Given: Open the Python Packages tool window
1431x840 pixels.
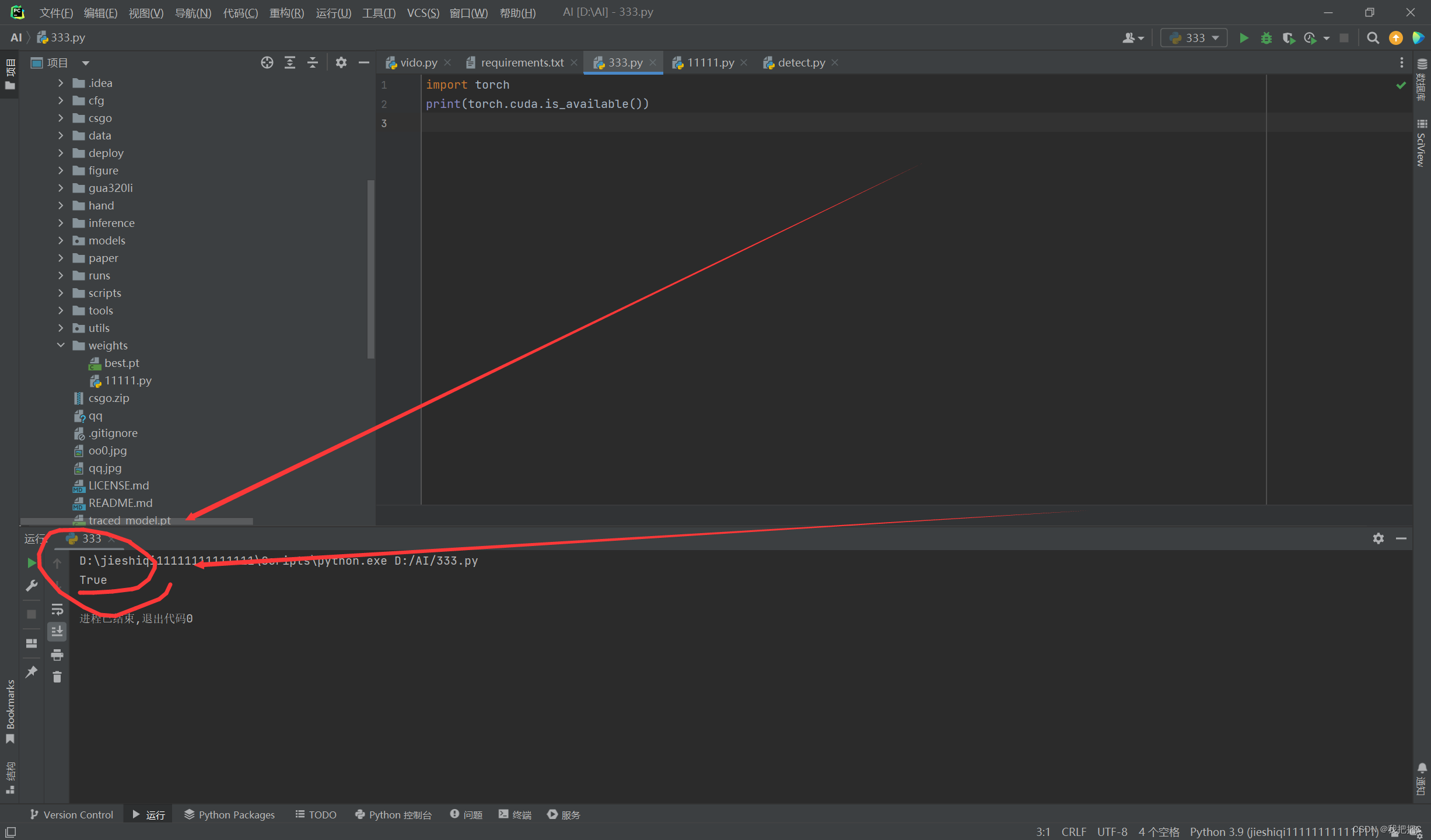Looking at the screenshot, I should [x=229, y=814].
